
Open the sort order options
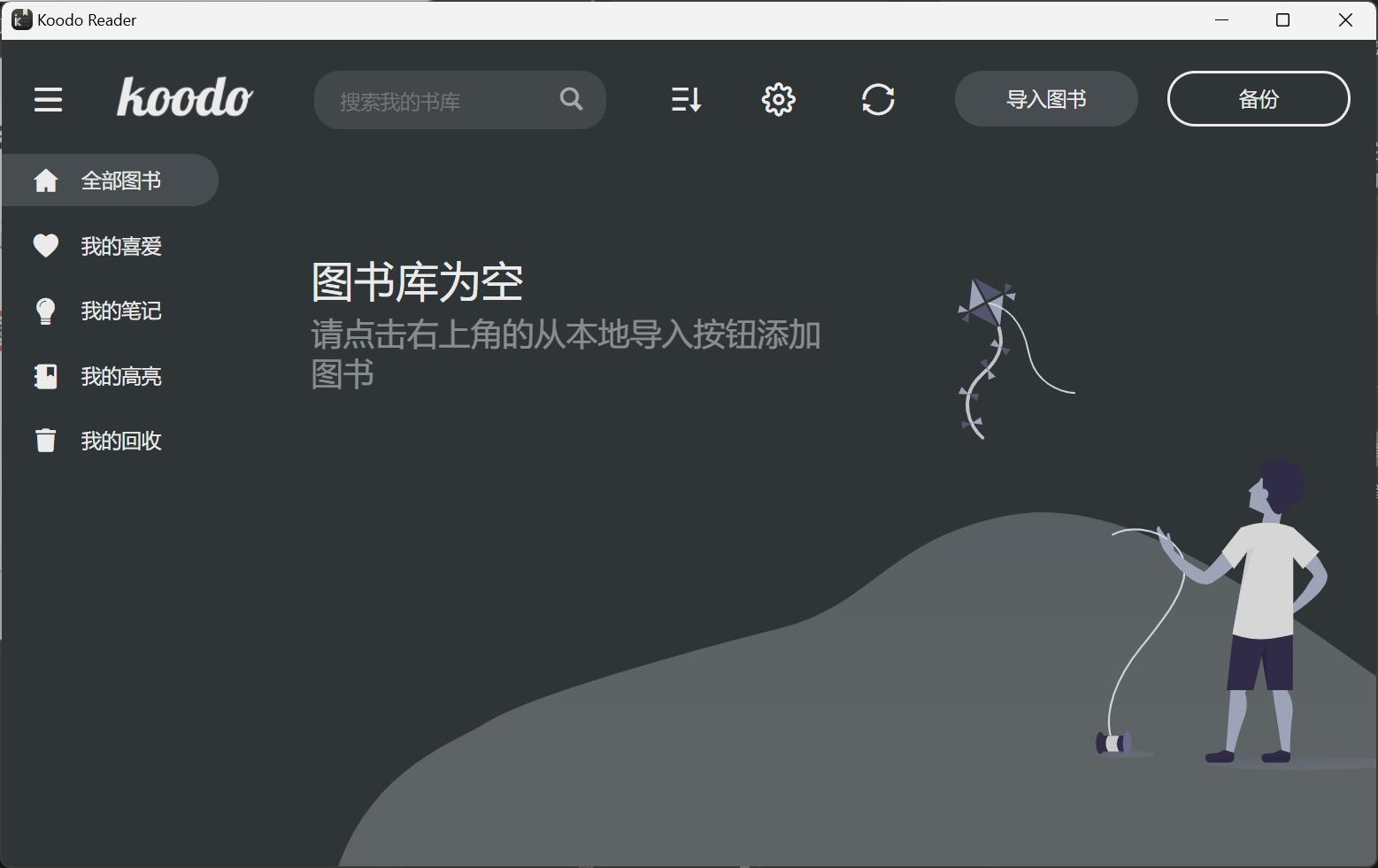(x=686, y=99)
